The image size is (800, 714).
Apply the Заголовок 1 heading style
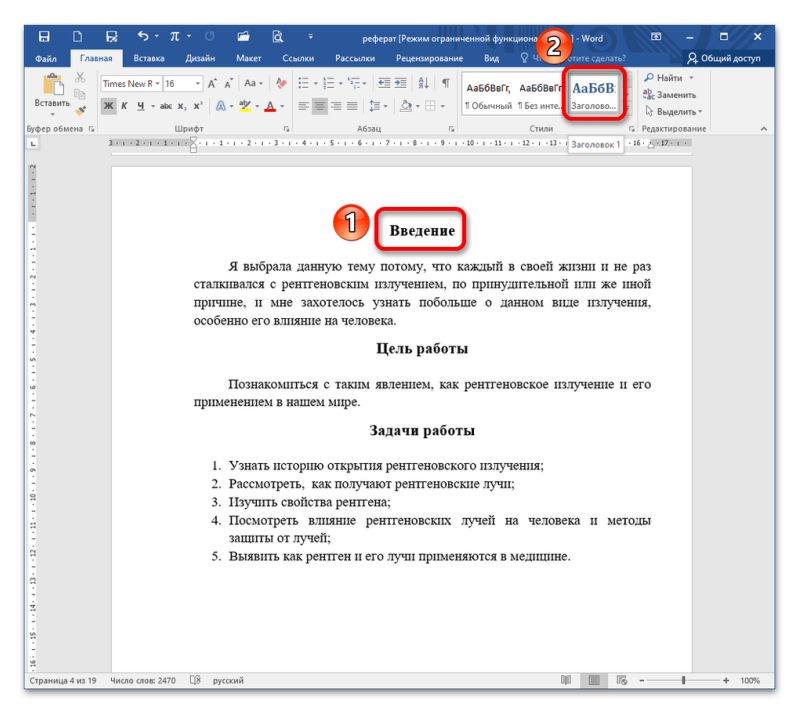[x=594, y=96]
